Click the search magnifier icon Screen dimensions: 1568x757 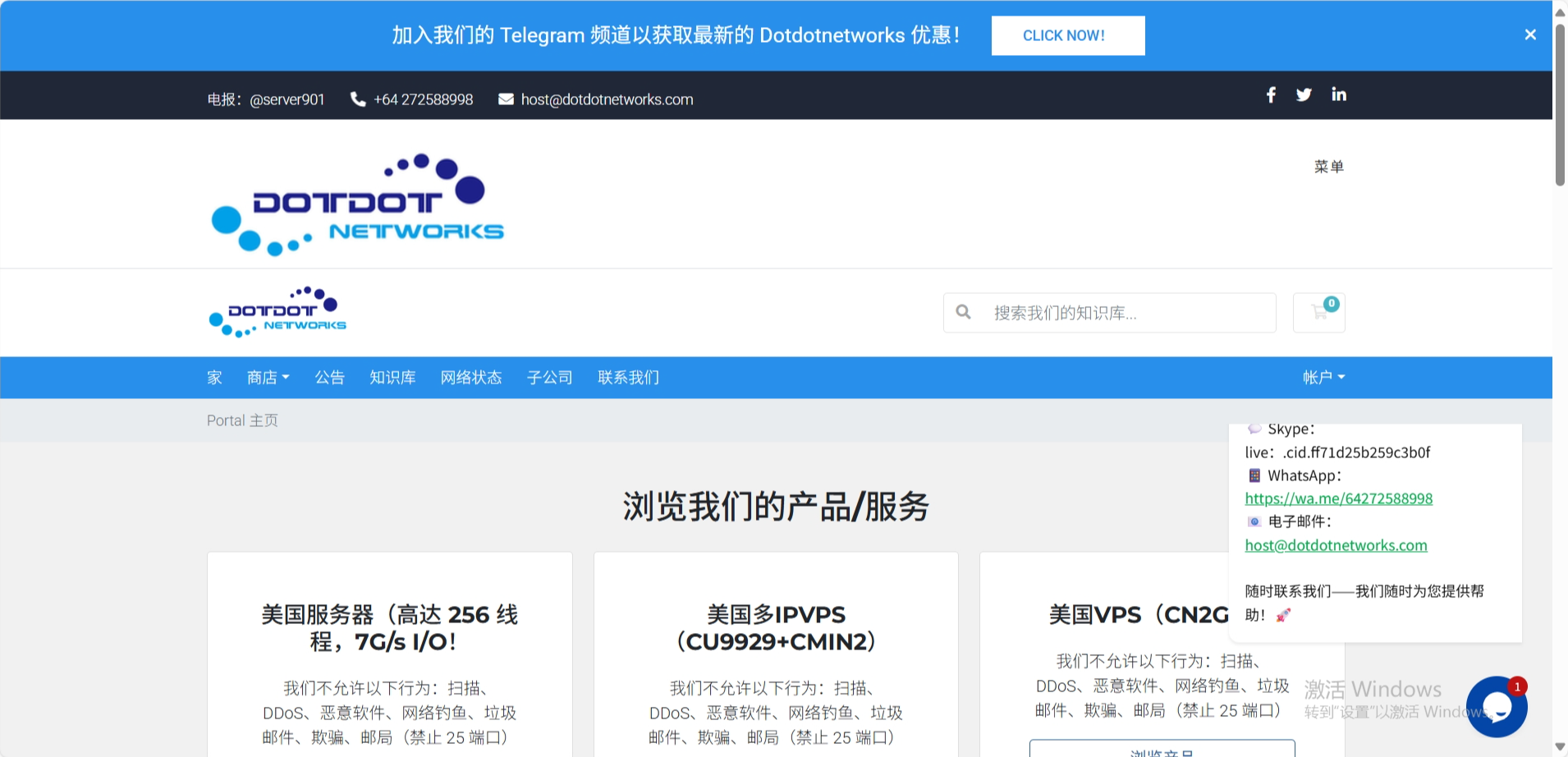[964, 313]
